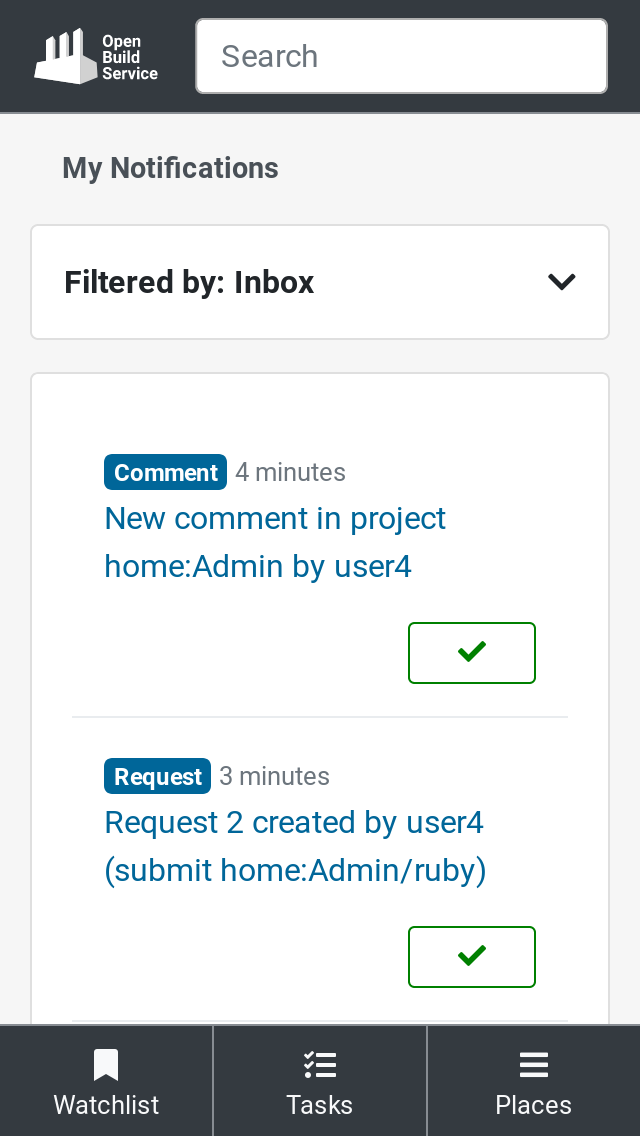Tap the Tasks checklist icon
Screen dimensions: 640x1136
pyautogui.click(x=319, y=1065)
